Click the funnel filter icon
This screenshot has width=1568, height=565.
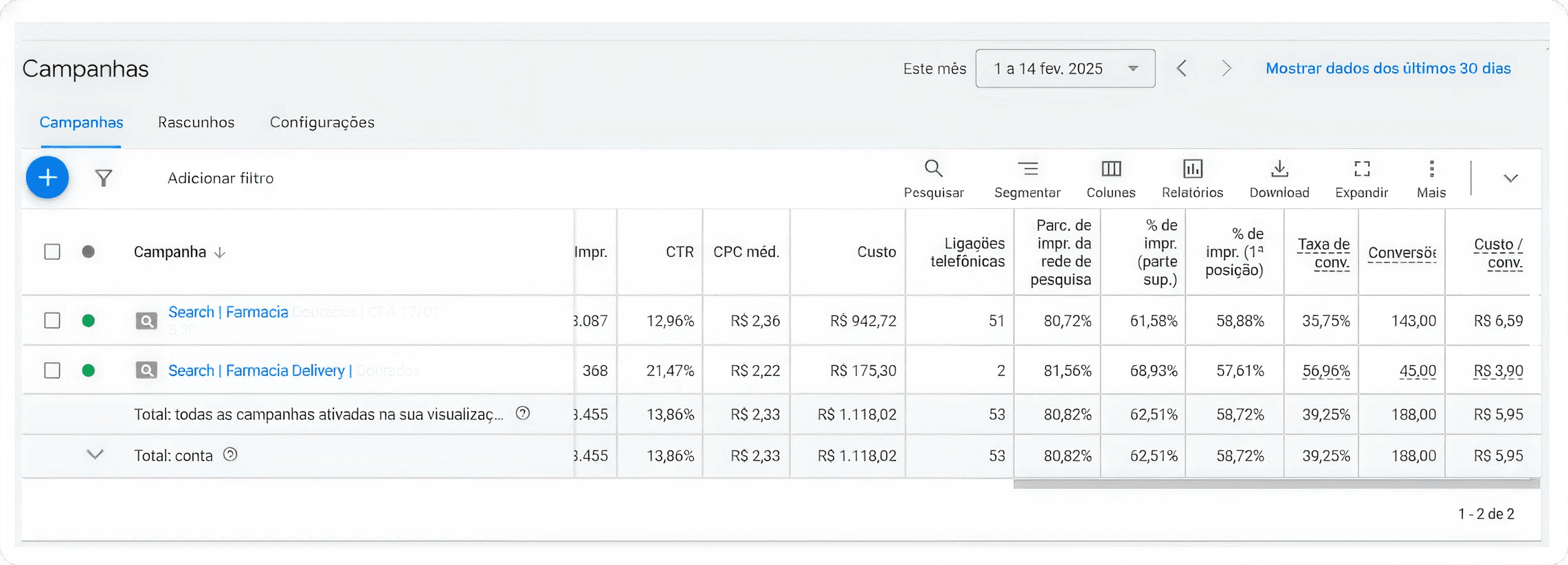[104, 179]
